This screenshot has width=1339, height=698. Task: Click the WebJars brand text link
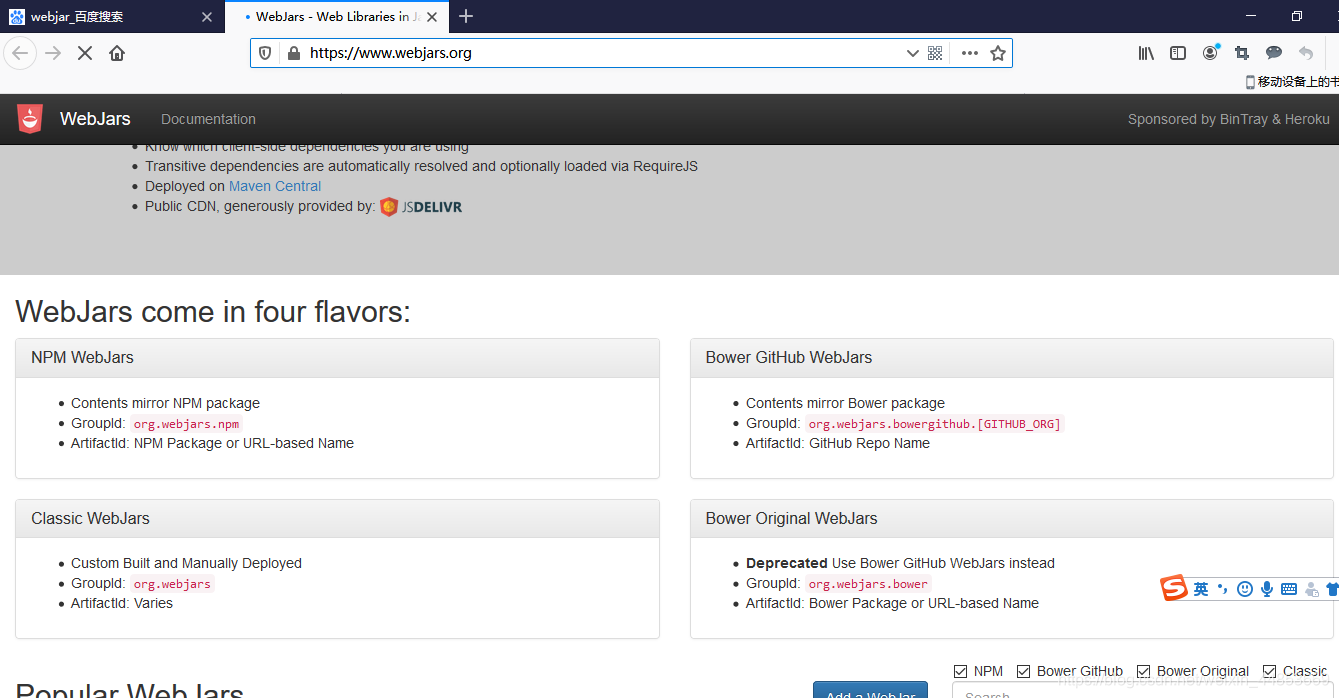coord(95,119)
